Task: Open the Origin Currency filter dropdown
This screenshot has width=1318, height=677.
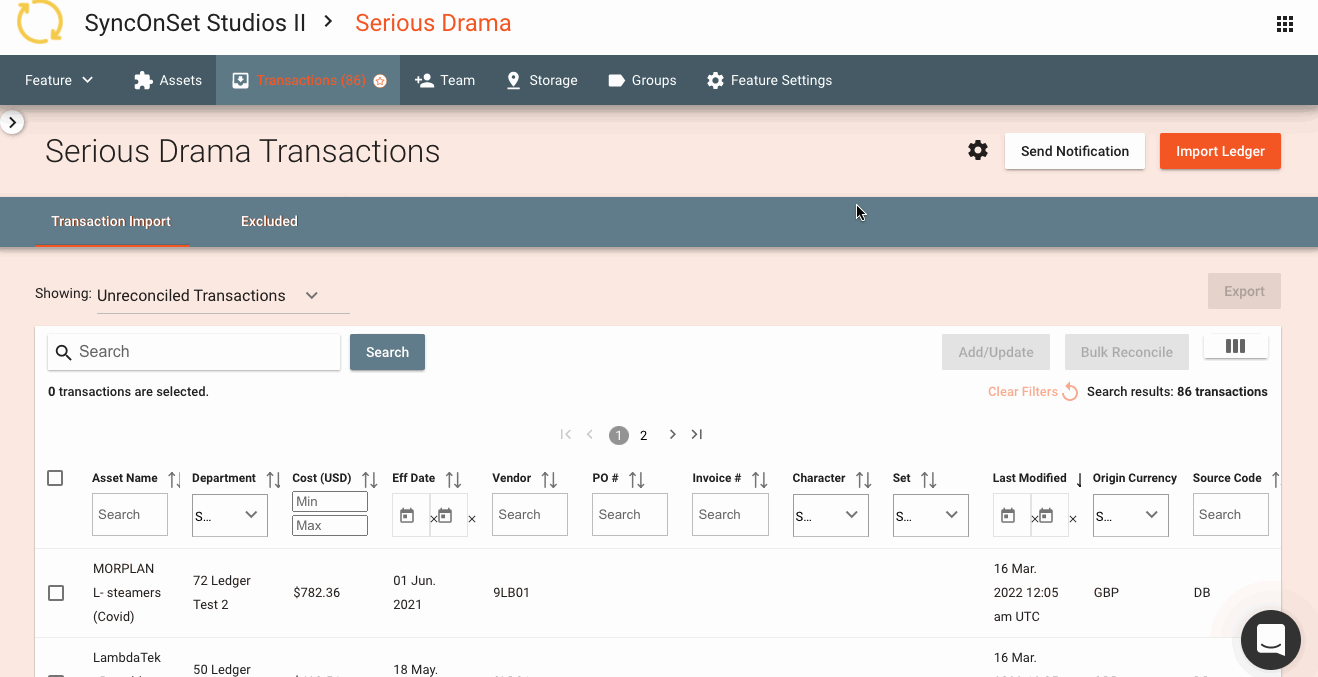Action: click(x=1130, y=515)
